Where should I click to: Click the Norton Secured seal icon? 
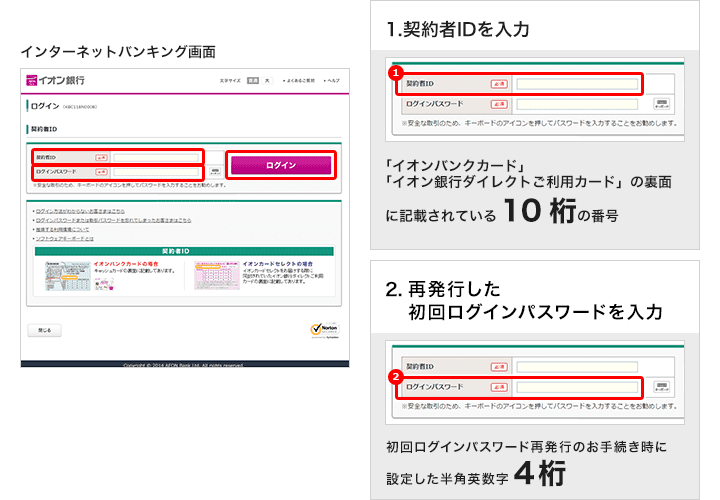pos(325,330)
